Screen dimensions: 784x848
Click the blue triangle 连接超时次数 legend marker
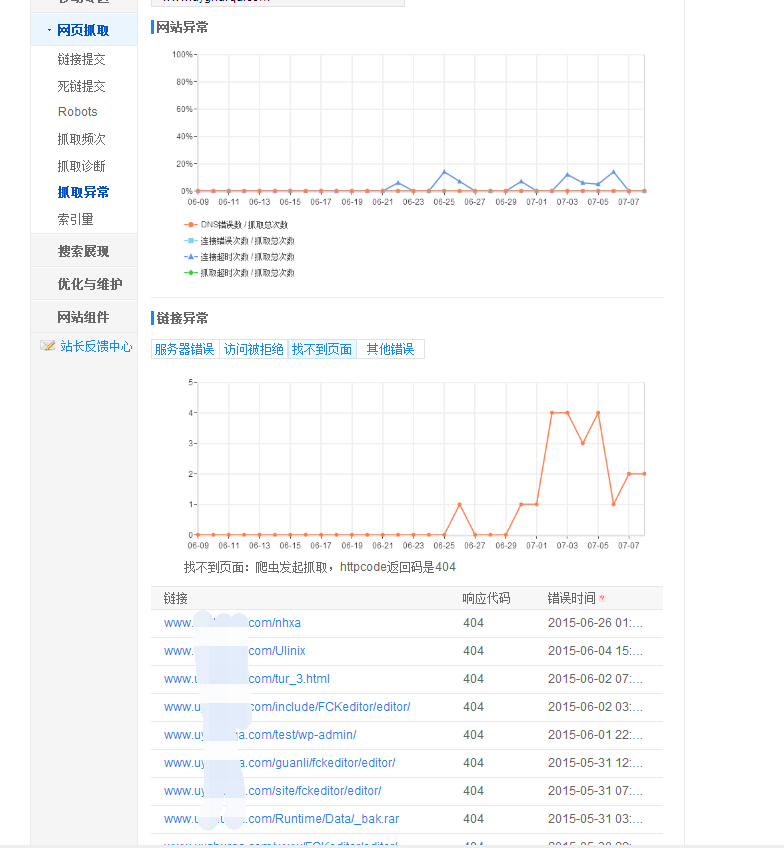pos(191,257)
